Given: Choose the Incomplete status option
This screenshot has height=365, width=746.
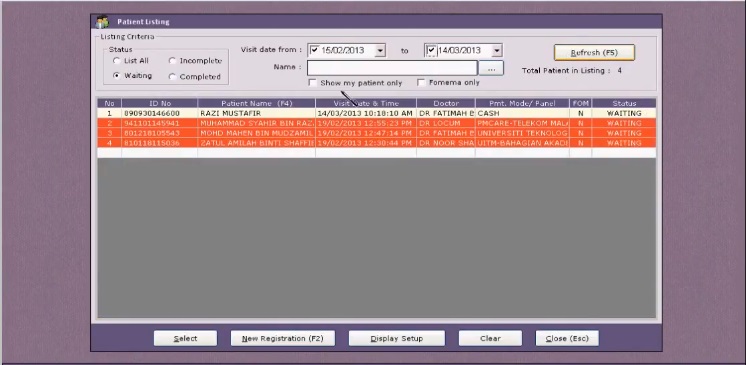Looking at the screenshot, I should tap(172, 61).
